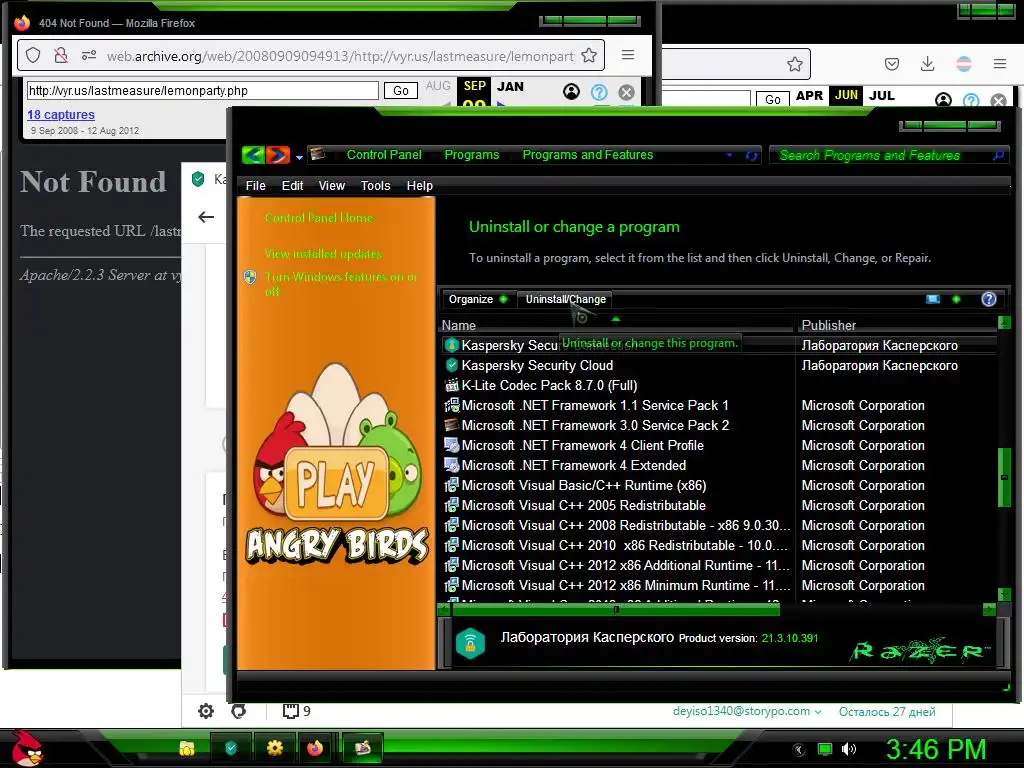Click the Wayback help icon in left window
Screen dimensions: 1024x768
point(599,92)
